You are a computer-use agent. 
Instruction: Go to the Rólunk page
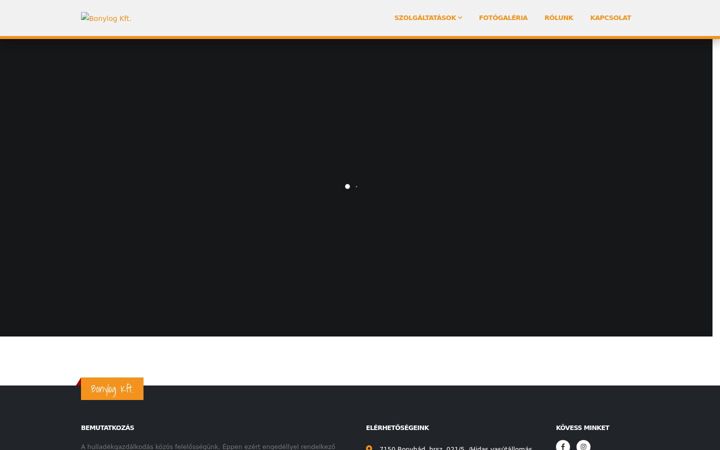(558, 18)
